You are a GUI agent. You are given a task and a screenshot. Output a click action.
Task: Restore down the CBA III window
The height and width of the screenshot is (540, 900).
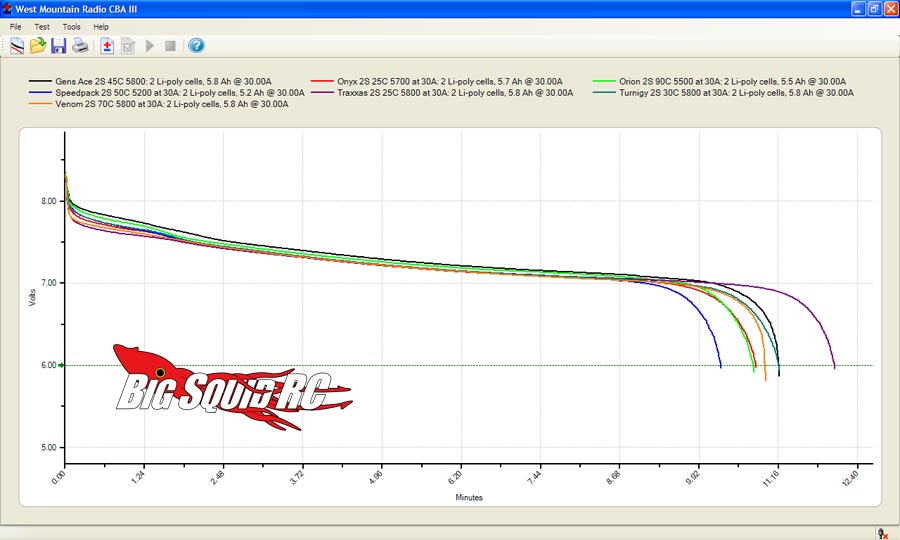[874, 9]
